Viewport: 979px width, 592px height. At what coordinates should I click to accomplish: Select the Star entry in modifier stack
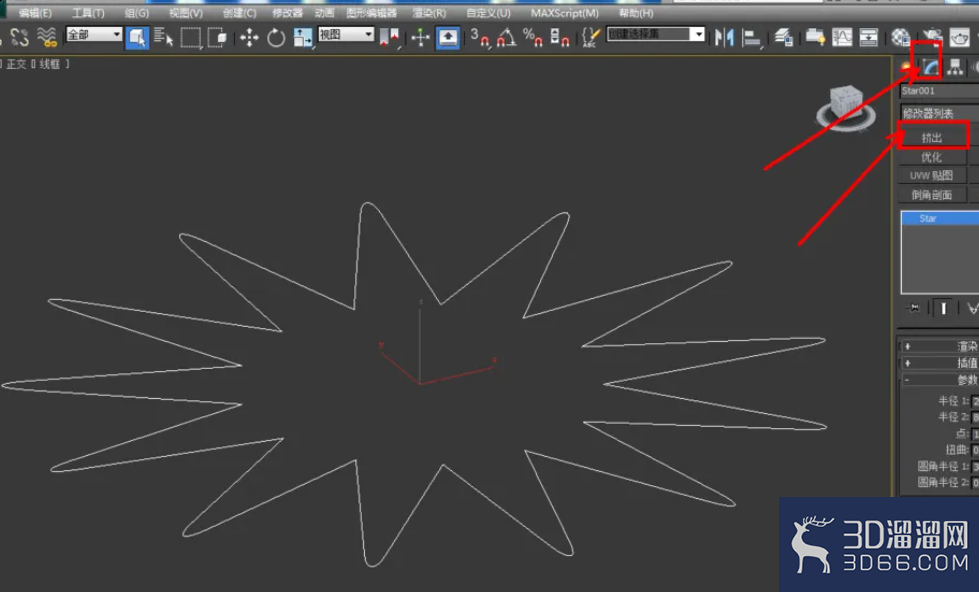click(940, 218)
